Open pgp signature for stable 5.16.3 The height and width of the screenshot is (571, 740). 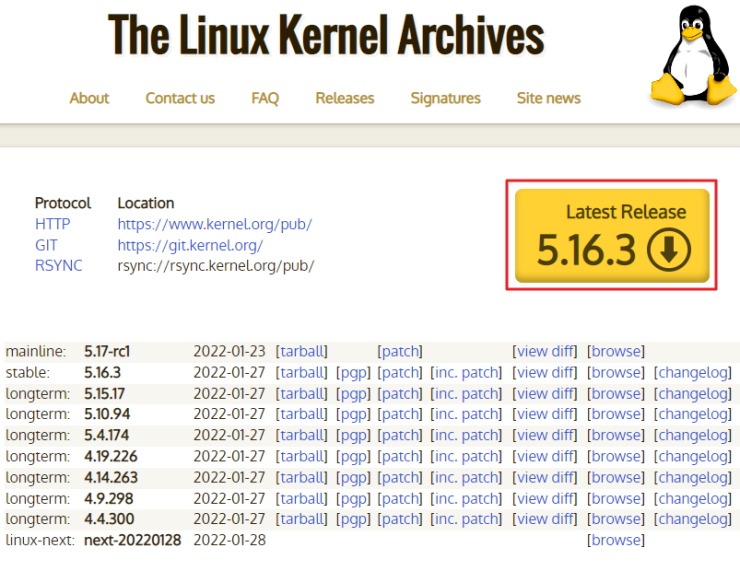(x=353, y=373)
